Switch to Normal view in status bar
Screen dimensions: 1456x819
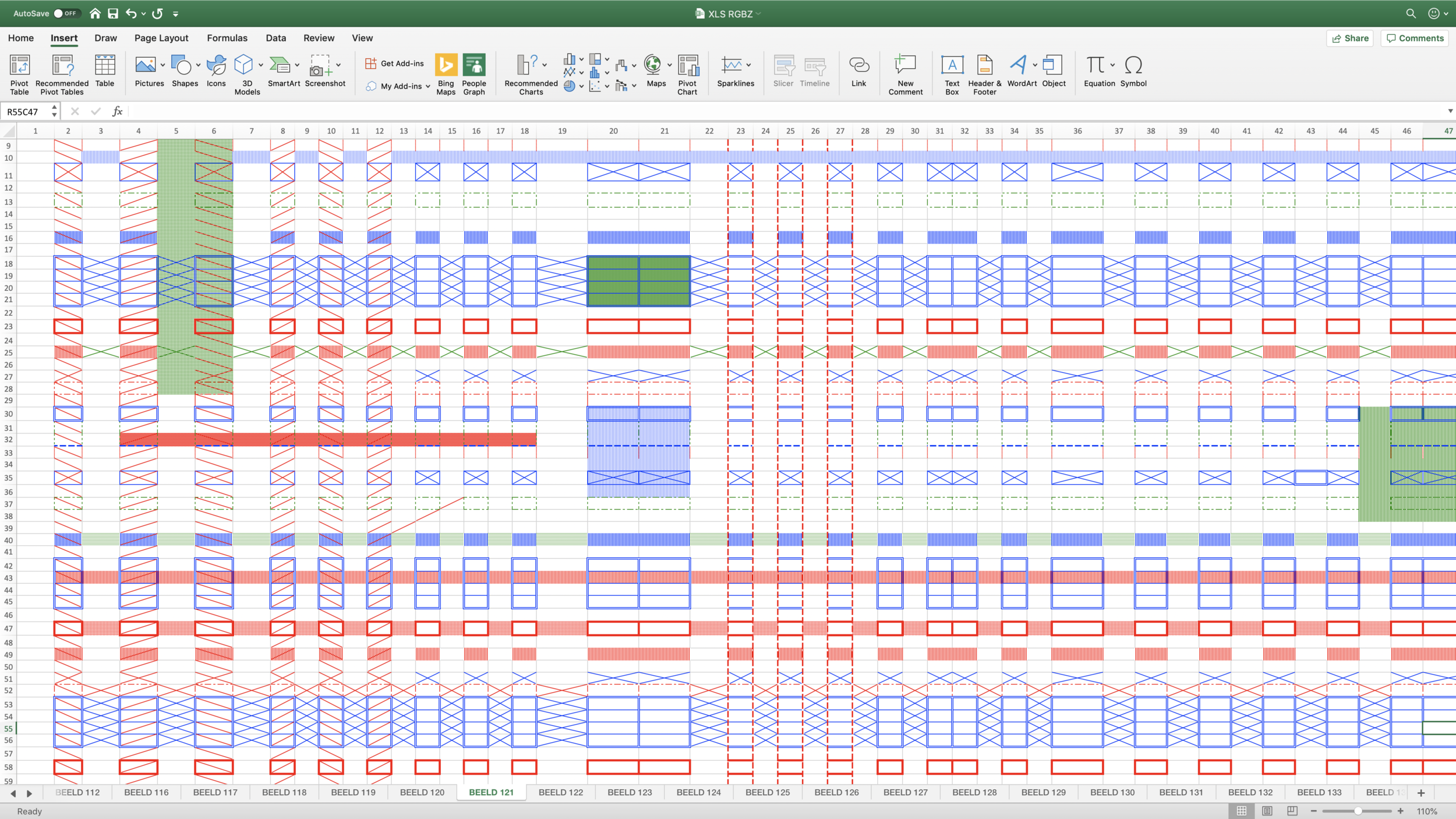tap(1241, 811)
